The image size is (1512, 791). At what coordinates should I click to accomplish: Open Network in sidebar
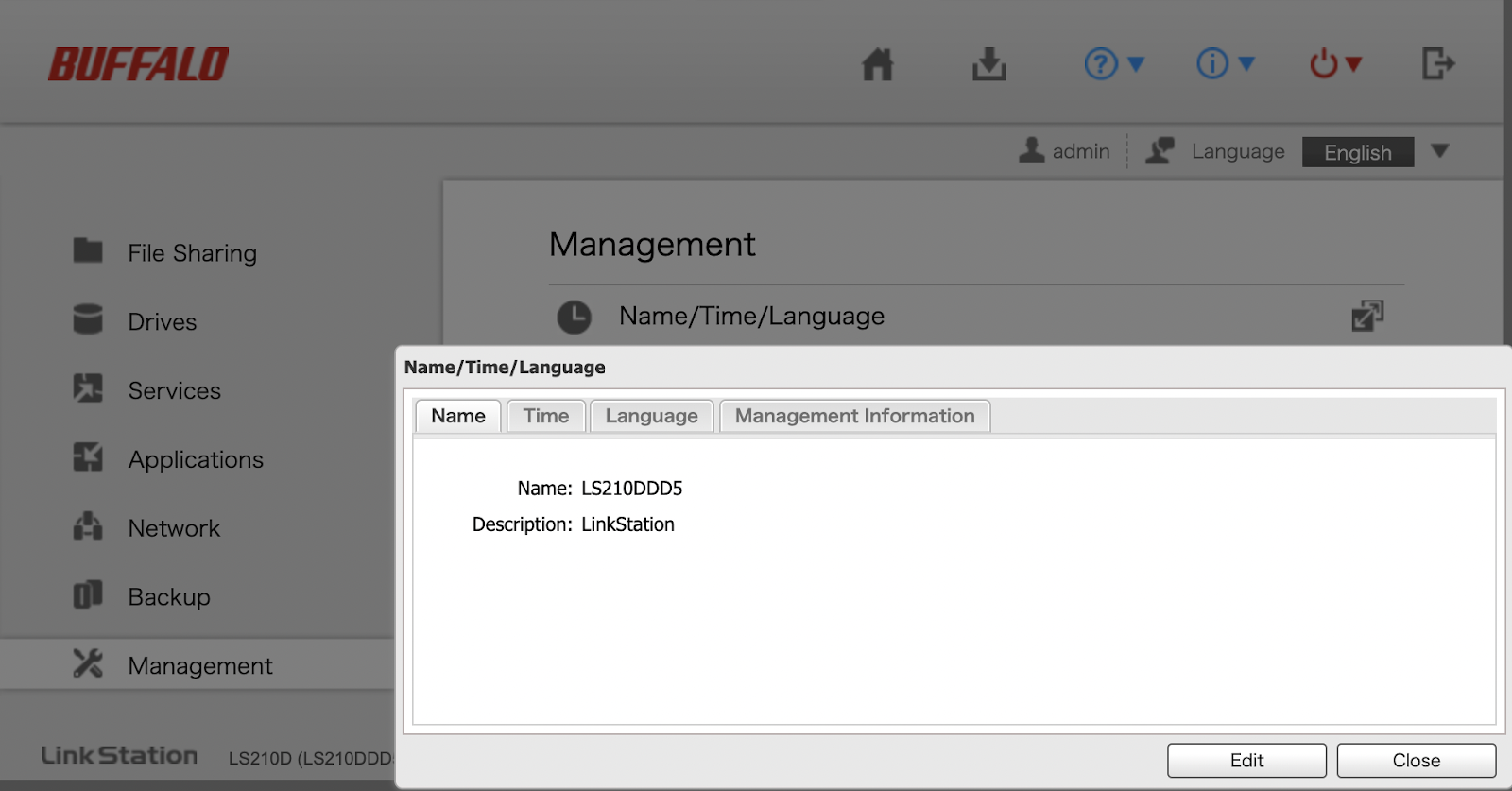coord(174,529)
